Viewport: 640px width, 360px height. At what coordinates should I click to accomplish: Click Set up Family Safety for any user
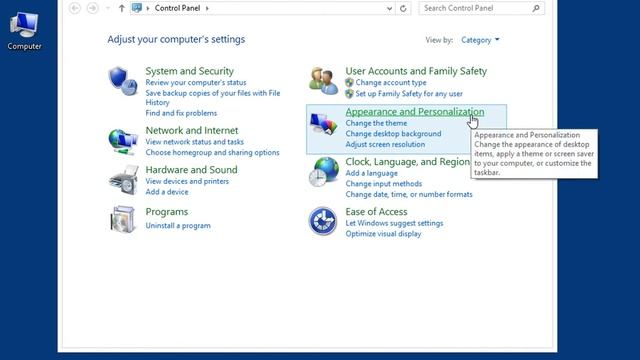pos(409,94)
